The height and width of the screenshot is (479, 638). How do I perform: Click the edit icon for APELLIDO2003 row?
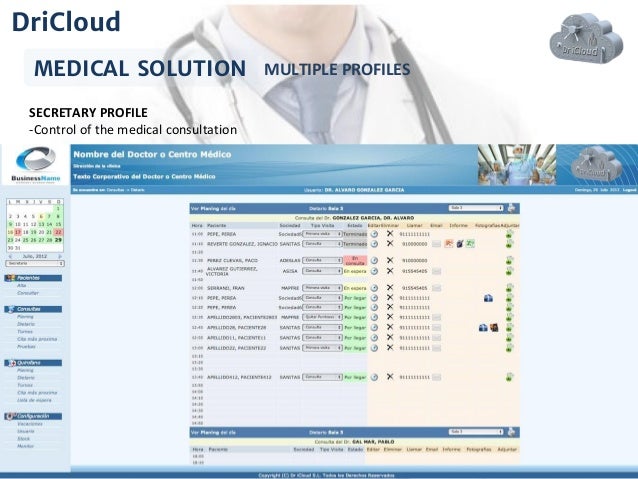pos(374,317)
